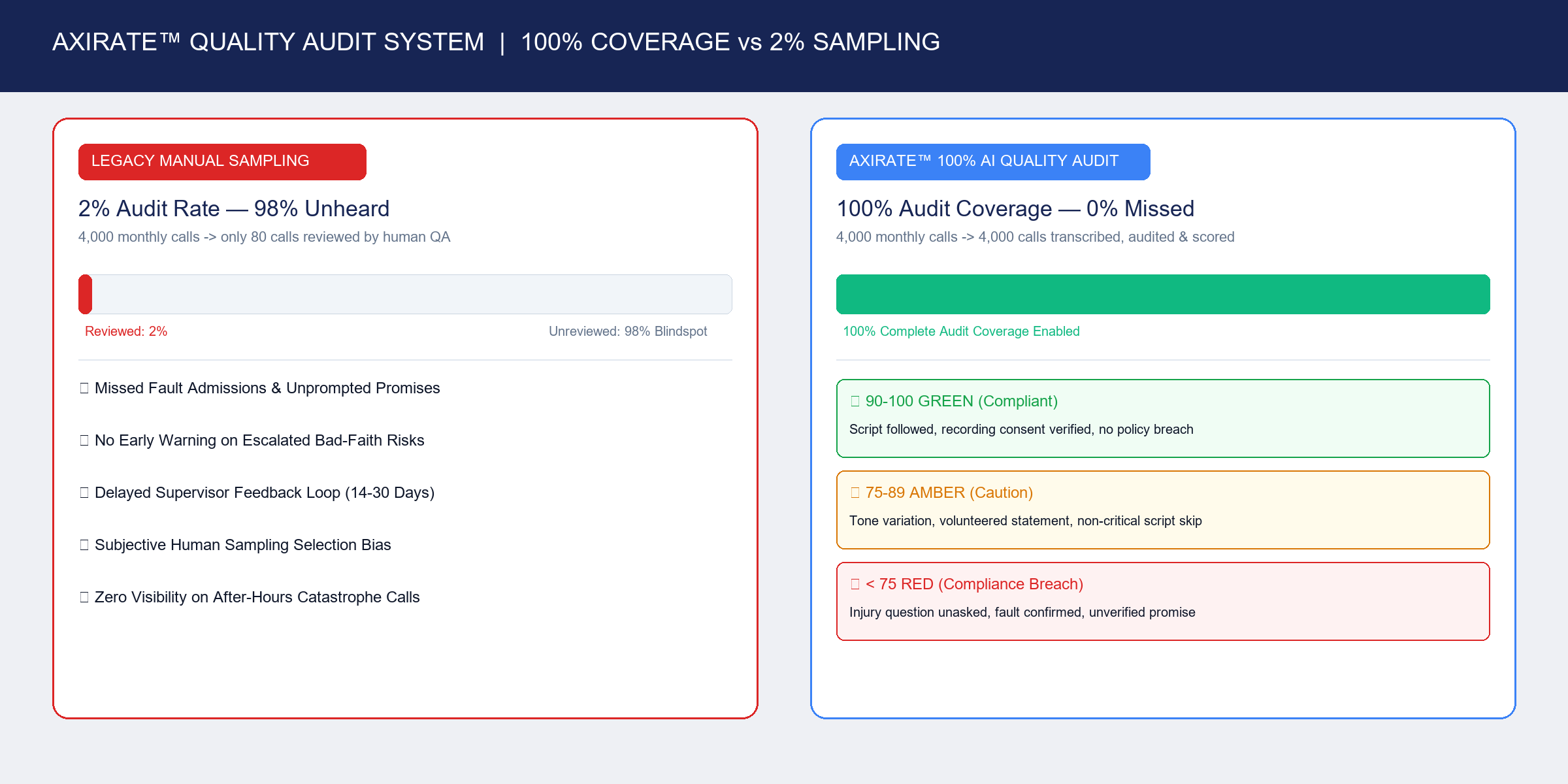The height and width of the screenshot is (784, 1568).
Task: Select the 75-89 AMBER (Caution) card
Action: [1163, 510]
